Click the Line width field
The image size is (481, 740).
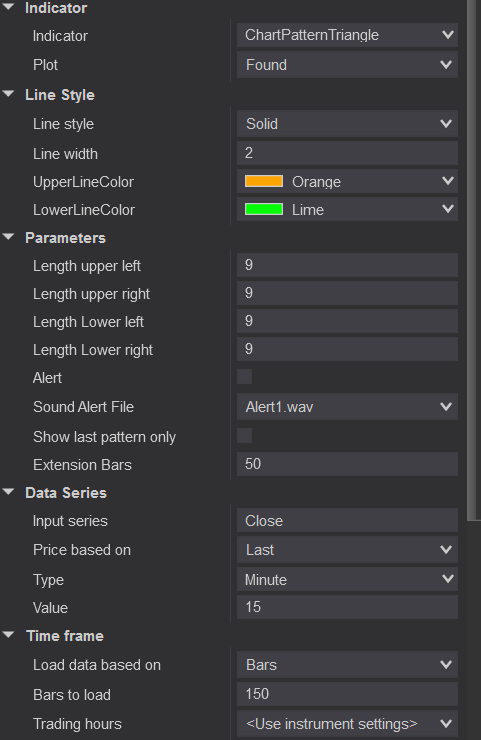[x=347, y=153]
